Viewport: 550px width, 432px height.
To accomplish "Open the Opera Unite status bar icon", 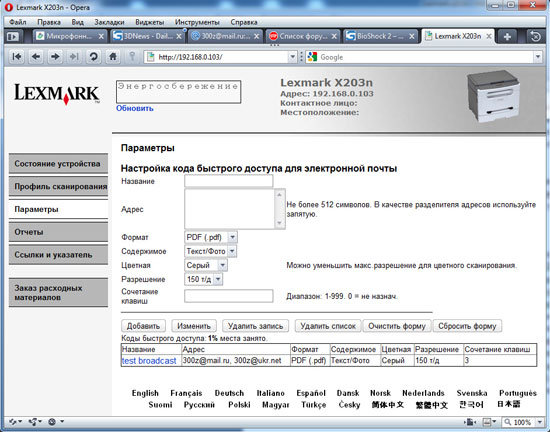I will pyautogui.click(x=35, y=421).
